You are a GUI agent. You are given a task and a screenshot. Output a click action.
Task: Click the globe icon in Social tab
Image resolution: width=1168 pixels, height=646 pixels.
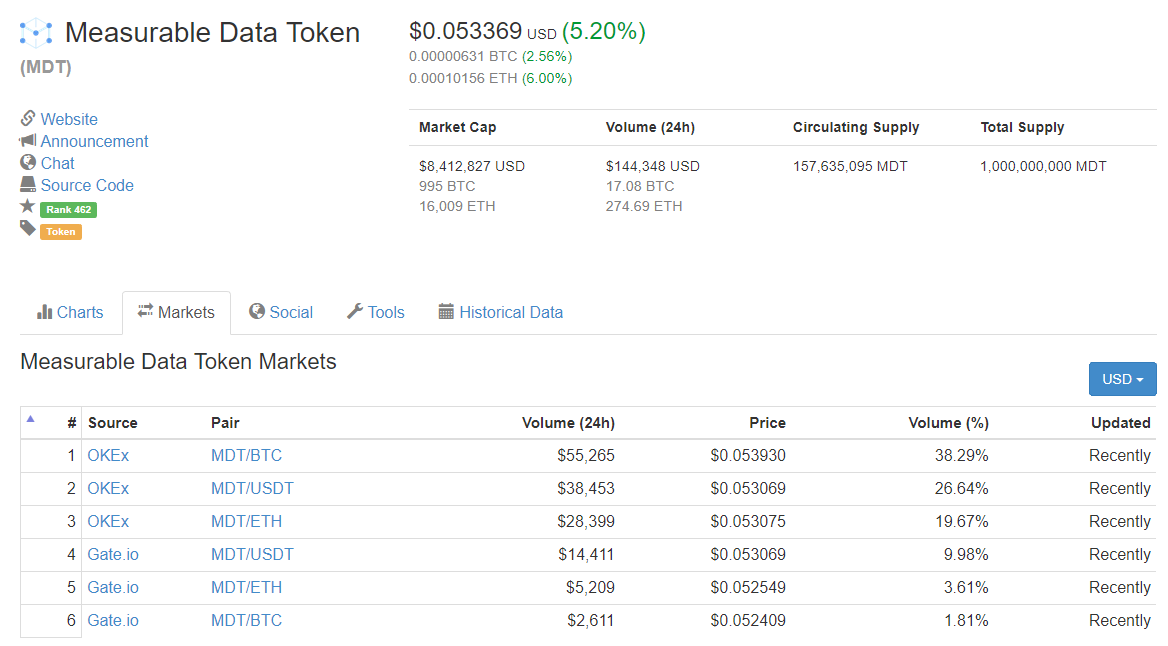pos(257,311)
